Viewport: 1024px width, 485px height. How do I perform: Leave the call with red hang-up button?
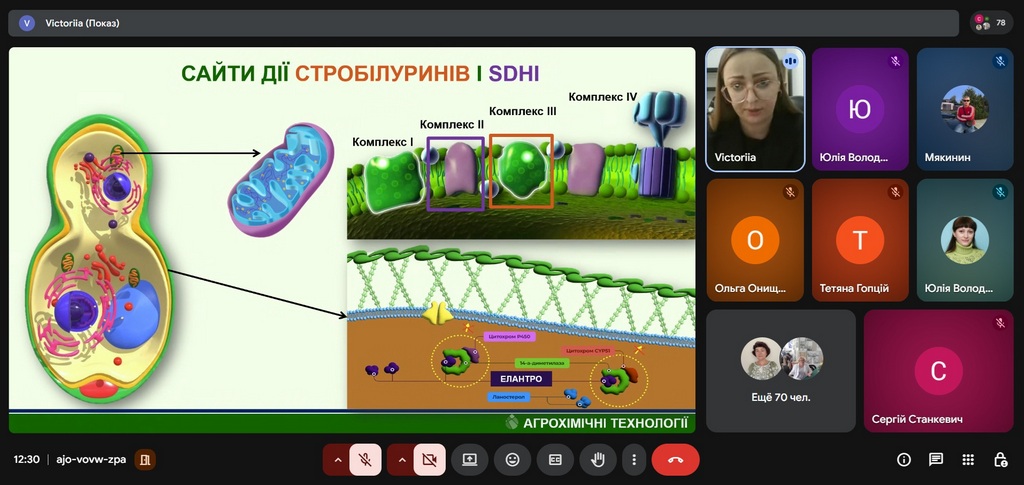point(675,460)
